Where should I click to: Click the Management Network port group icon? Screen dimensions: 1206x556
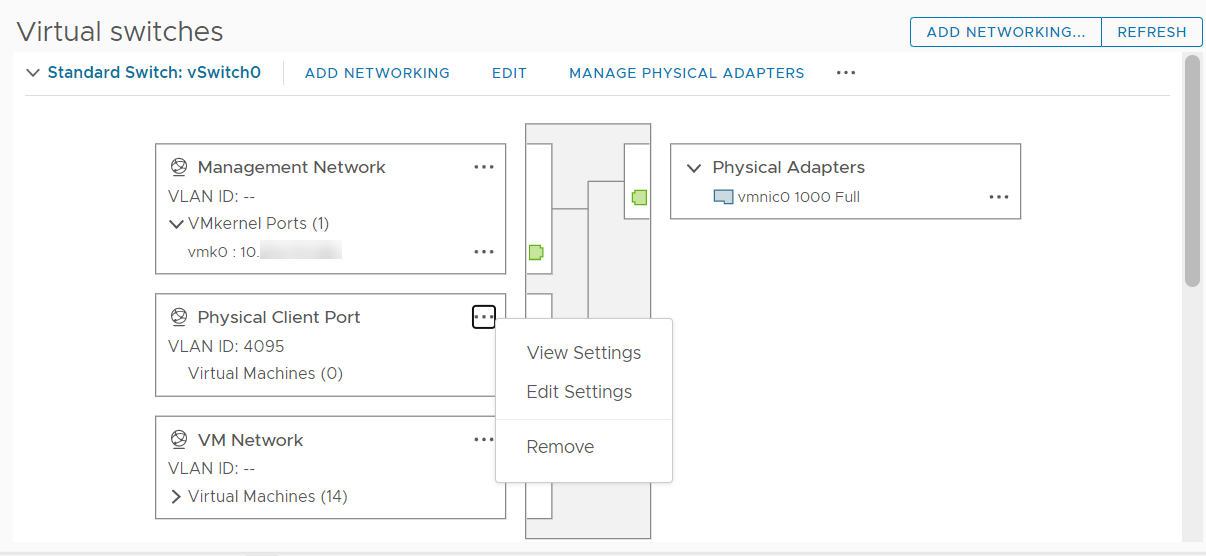(179, 167)
